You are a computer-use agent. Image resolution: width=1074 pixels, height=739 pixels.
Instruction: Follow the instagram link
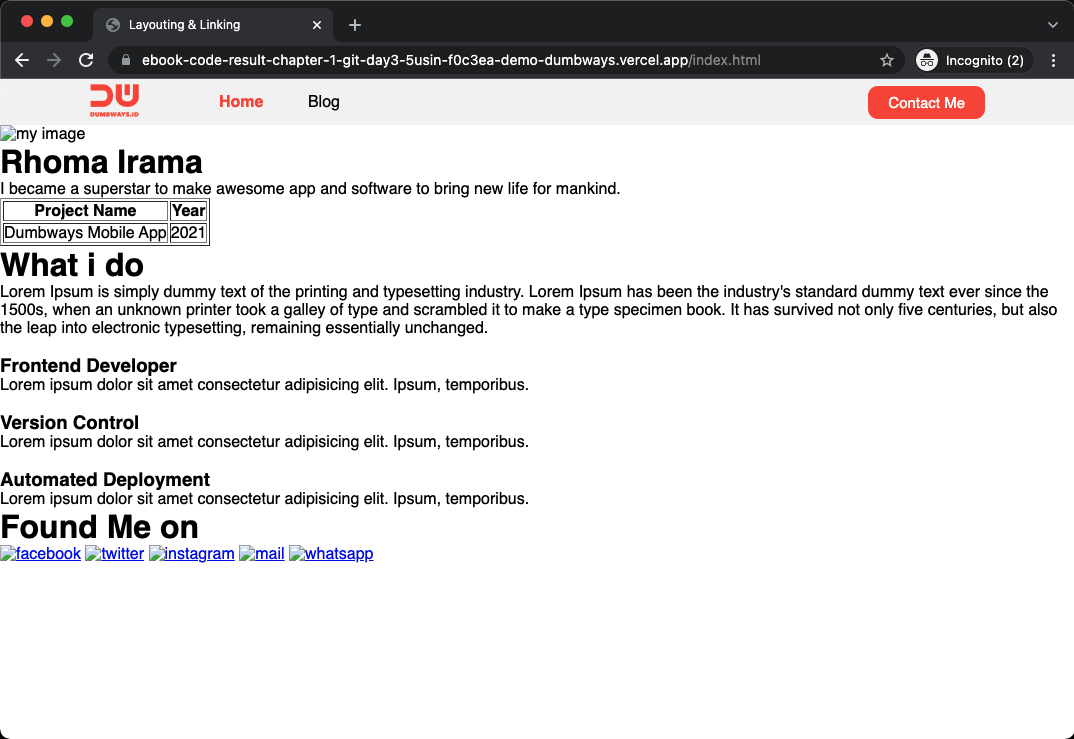pyautogui.click(x=192, y=553)
